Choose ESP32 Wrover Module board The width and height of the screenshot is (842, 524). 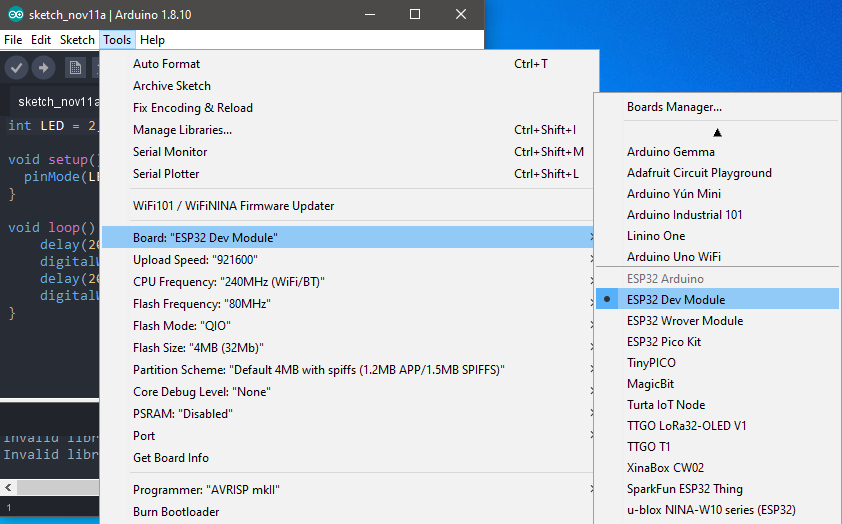684,321
